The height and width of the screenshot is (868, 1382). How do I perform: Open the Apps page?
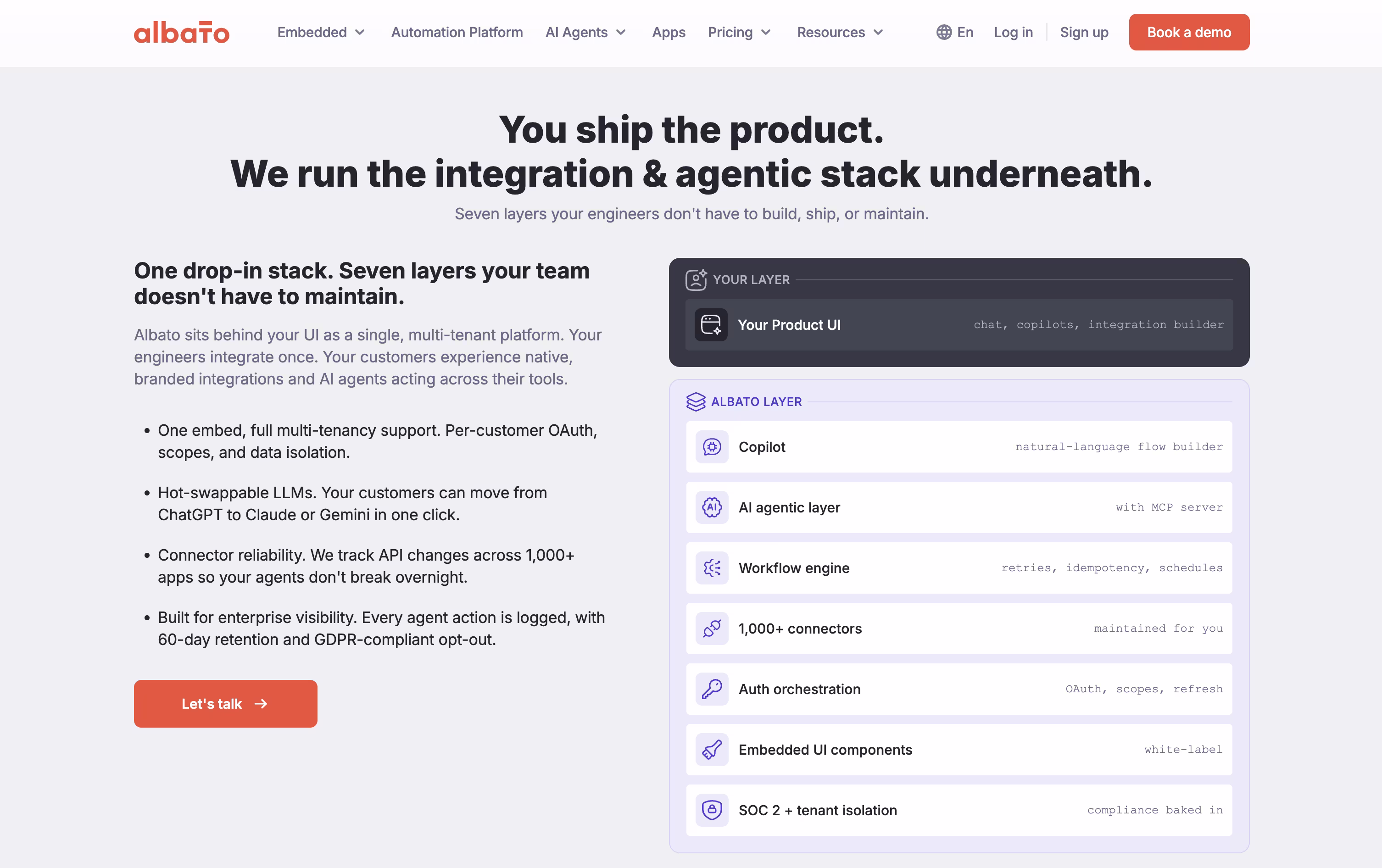(x=669, y=32)
